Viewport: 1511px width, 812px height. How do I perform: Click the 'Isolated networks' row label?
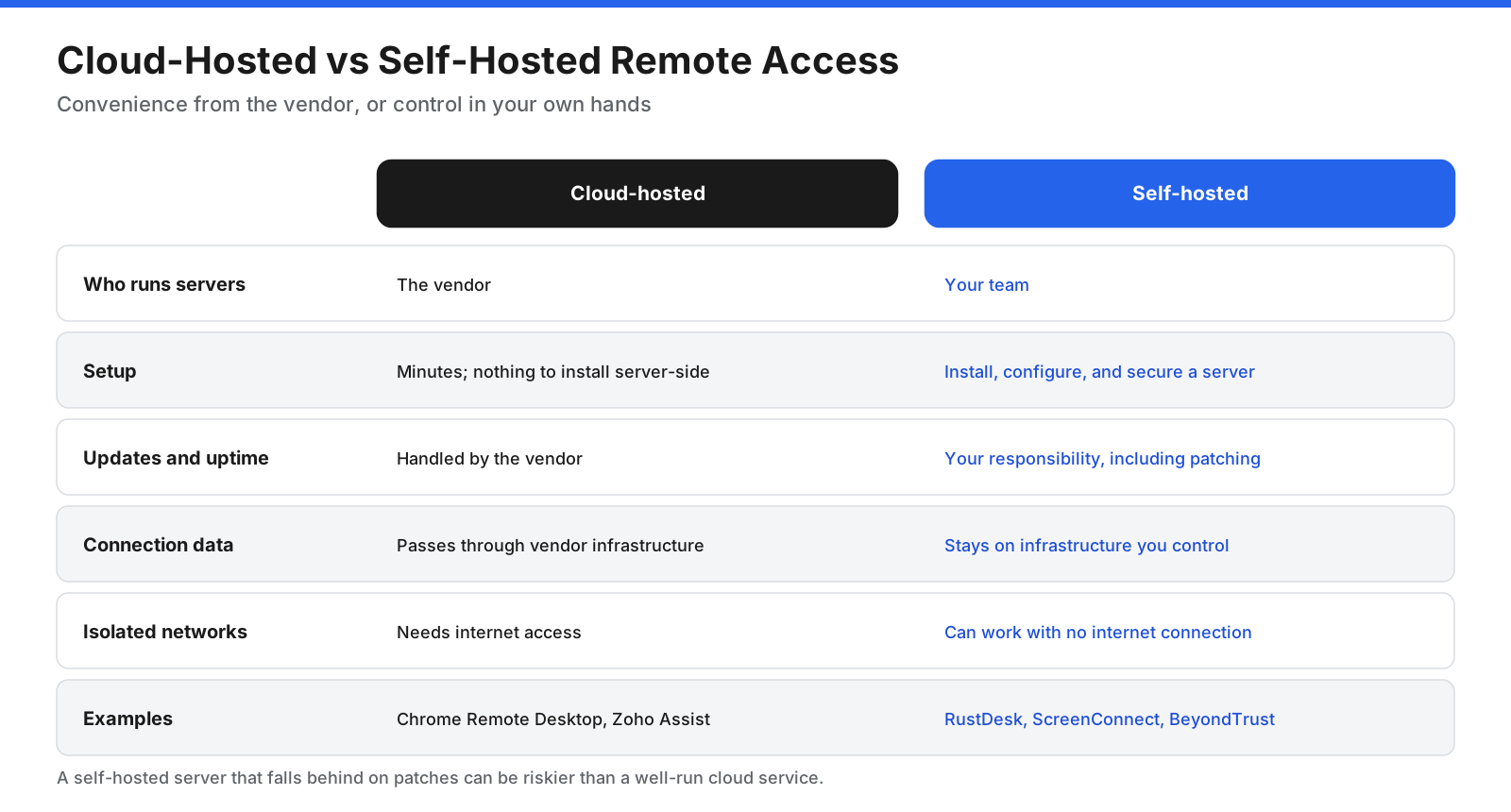pos(165,632)
